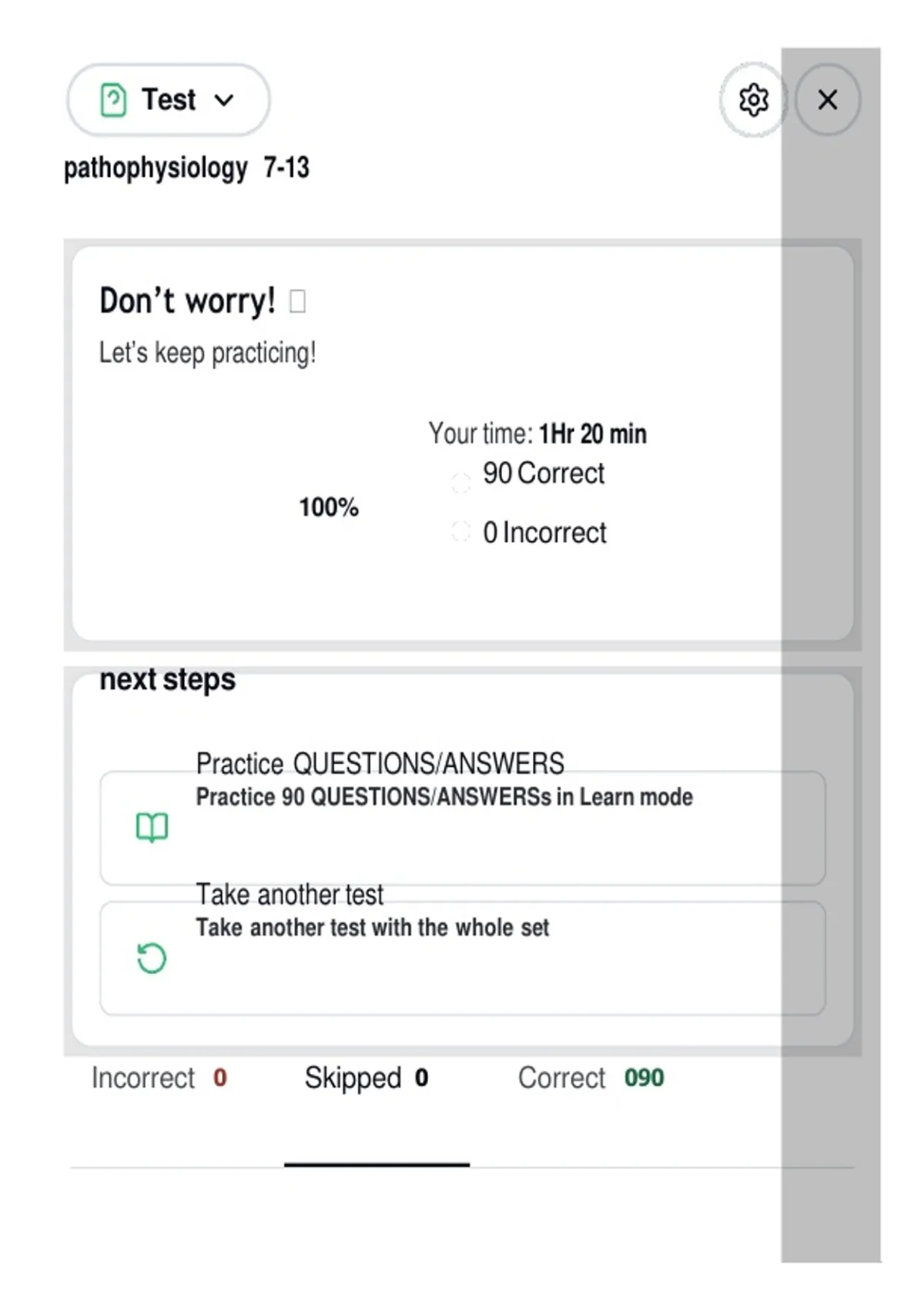Click the Take another test heading
The width and height of the screenshot is (924, 1309).
(x=290, y=895)
